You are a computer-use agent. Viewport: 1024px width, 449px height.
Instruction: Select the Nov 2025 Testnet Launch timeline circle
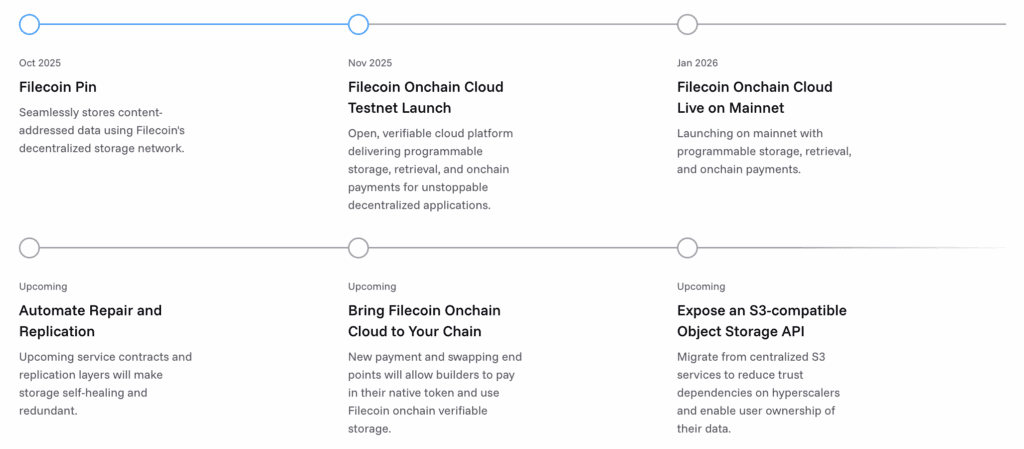(358, 24)
